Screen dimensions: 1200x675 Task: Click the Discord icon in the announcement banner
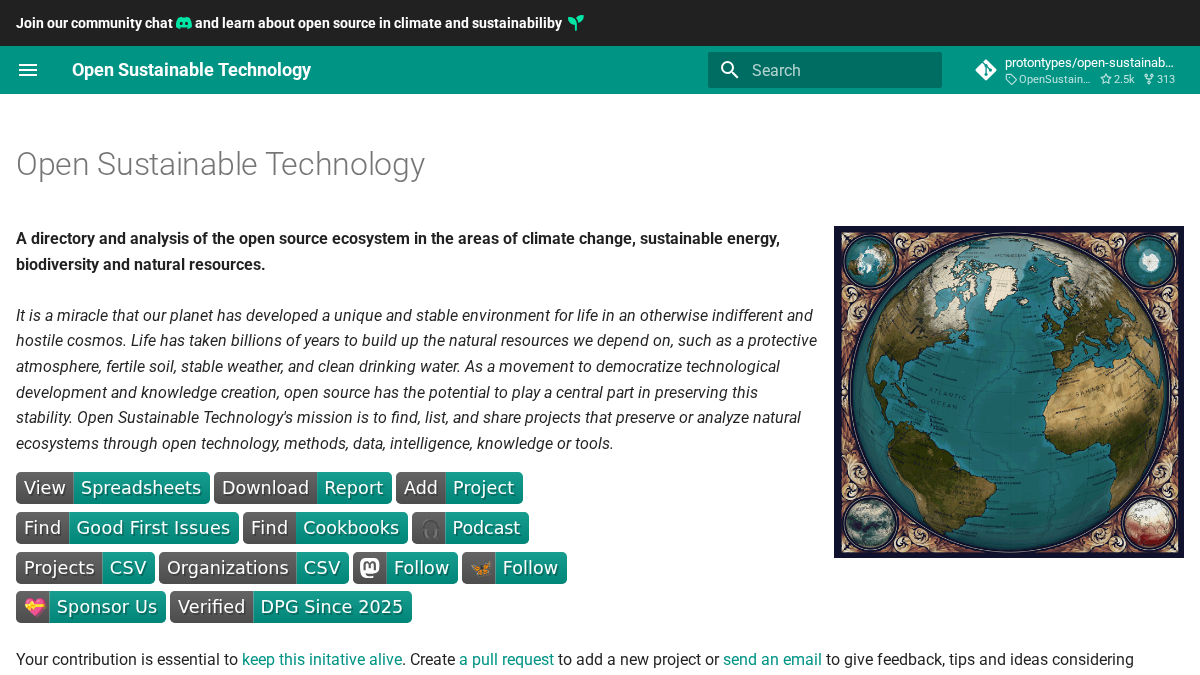pos(184,23)
